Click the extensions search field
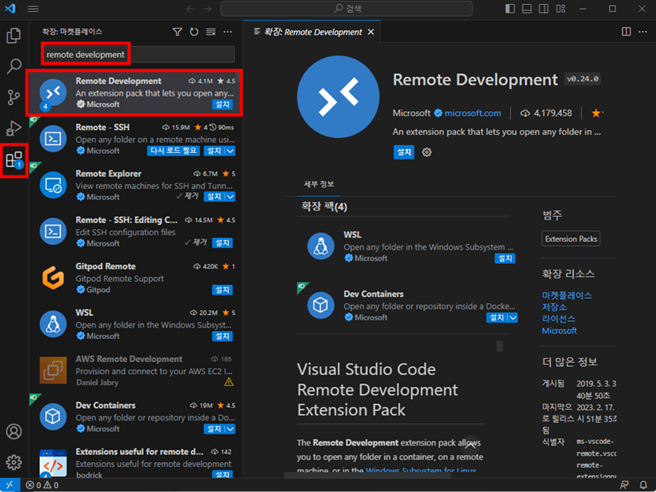 click(x=138, y=54)
